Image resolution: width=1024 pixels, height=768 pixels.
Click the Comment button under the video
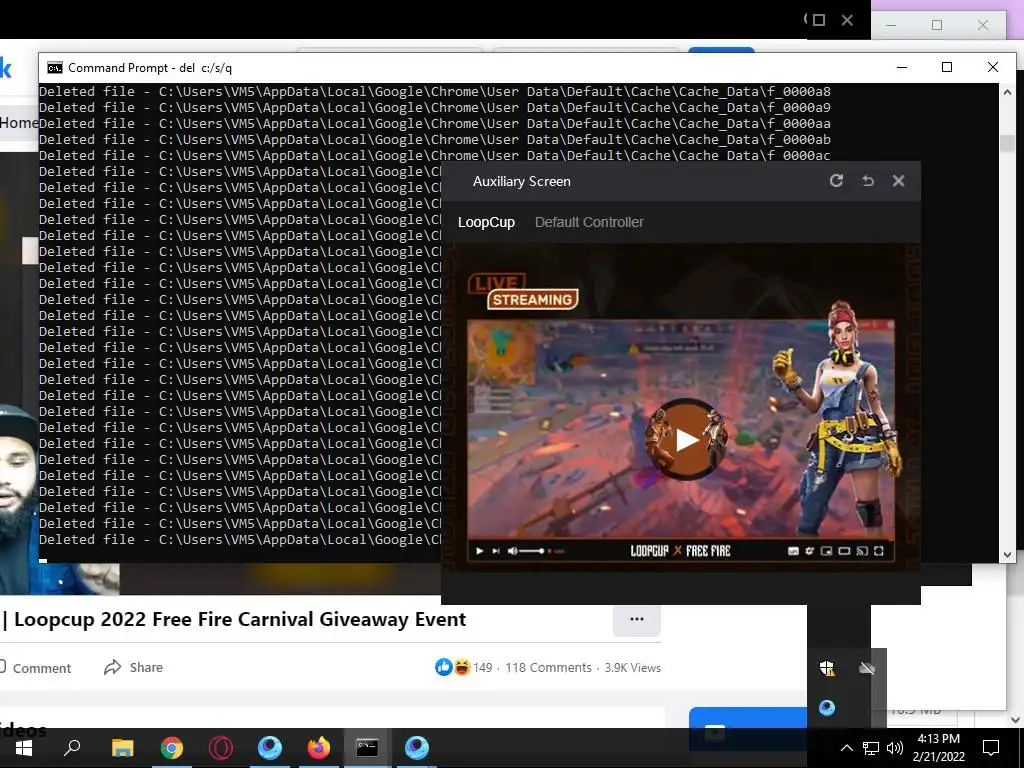[x=35, y=667]
